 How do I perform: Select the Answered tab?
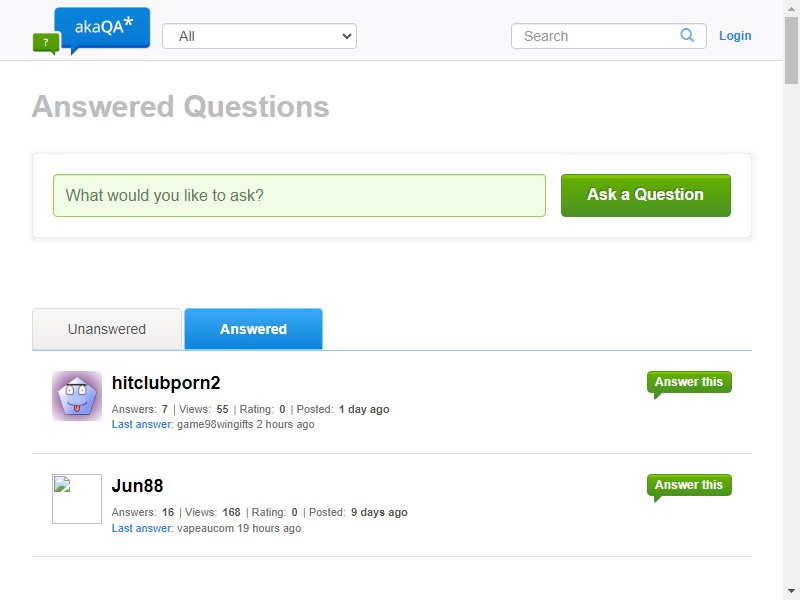[x=253, y=329]
